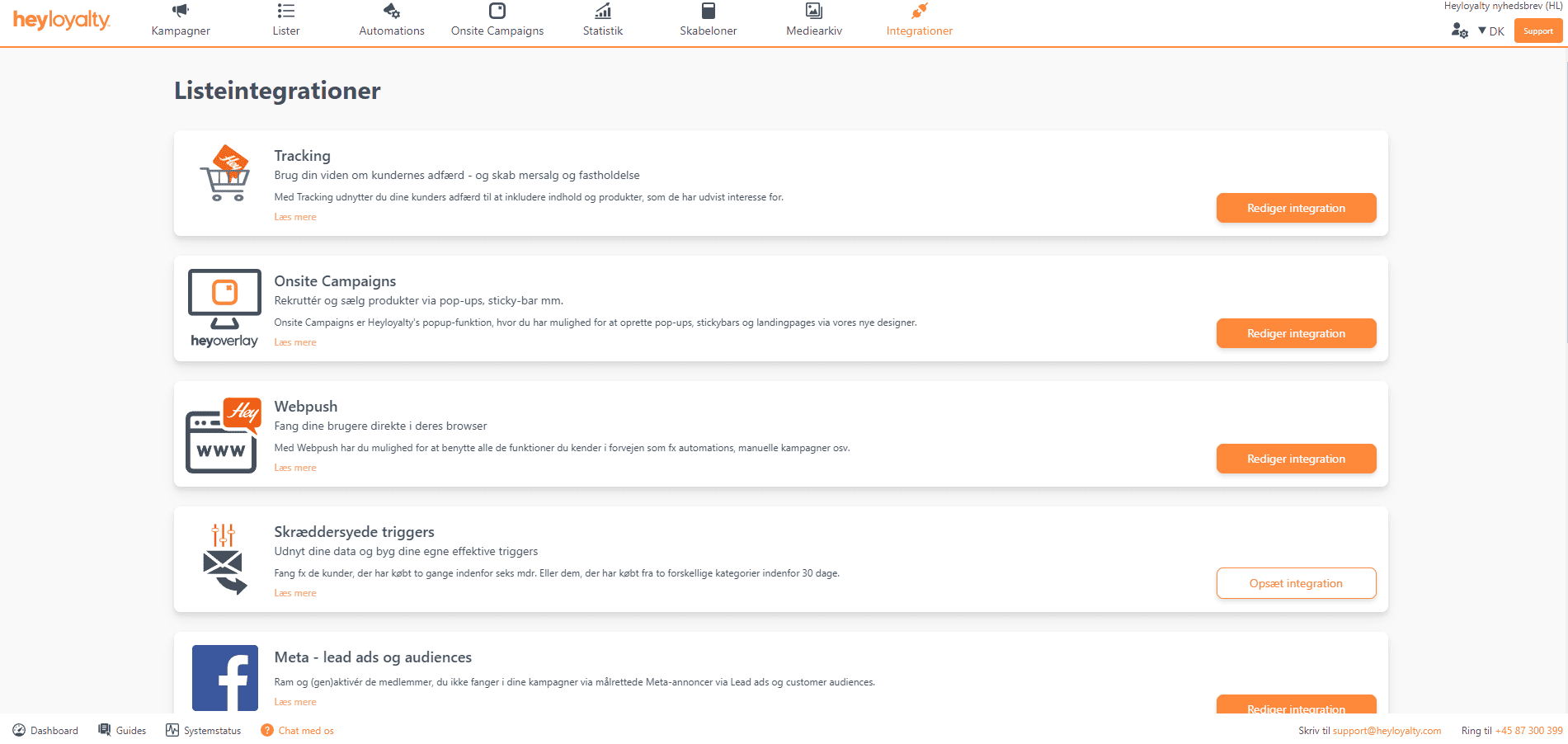Switch to the Integrationer tab

pos(919,31)
